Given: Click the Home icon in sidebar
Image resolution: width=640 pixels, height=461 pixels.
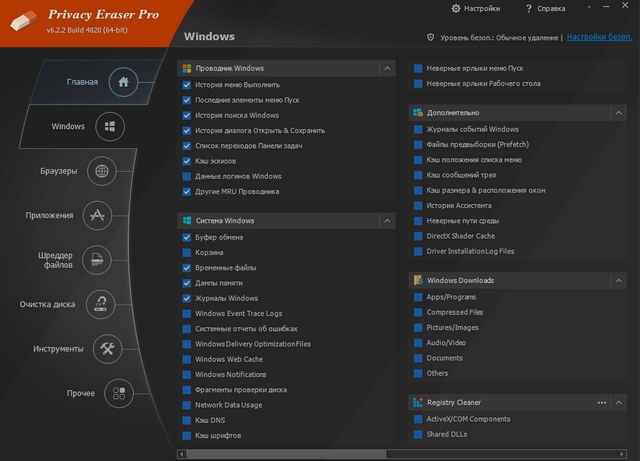Looking at the screenshot, I should pos(124,81).
